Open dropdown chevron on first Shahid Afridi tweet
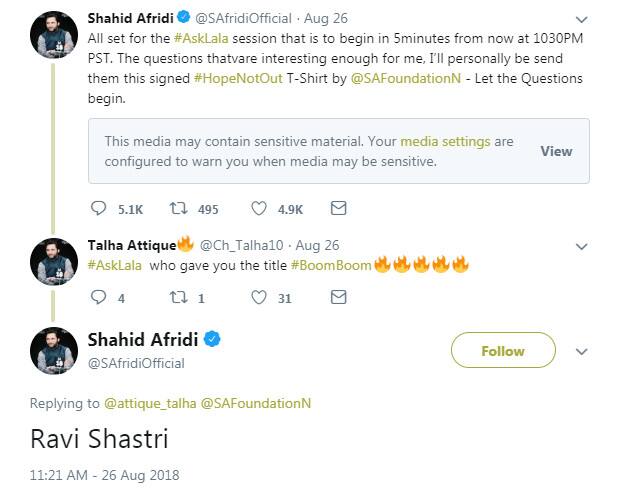 pyautogui.click(x=582, y=19)
